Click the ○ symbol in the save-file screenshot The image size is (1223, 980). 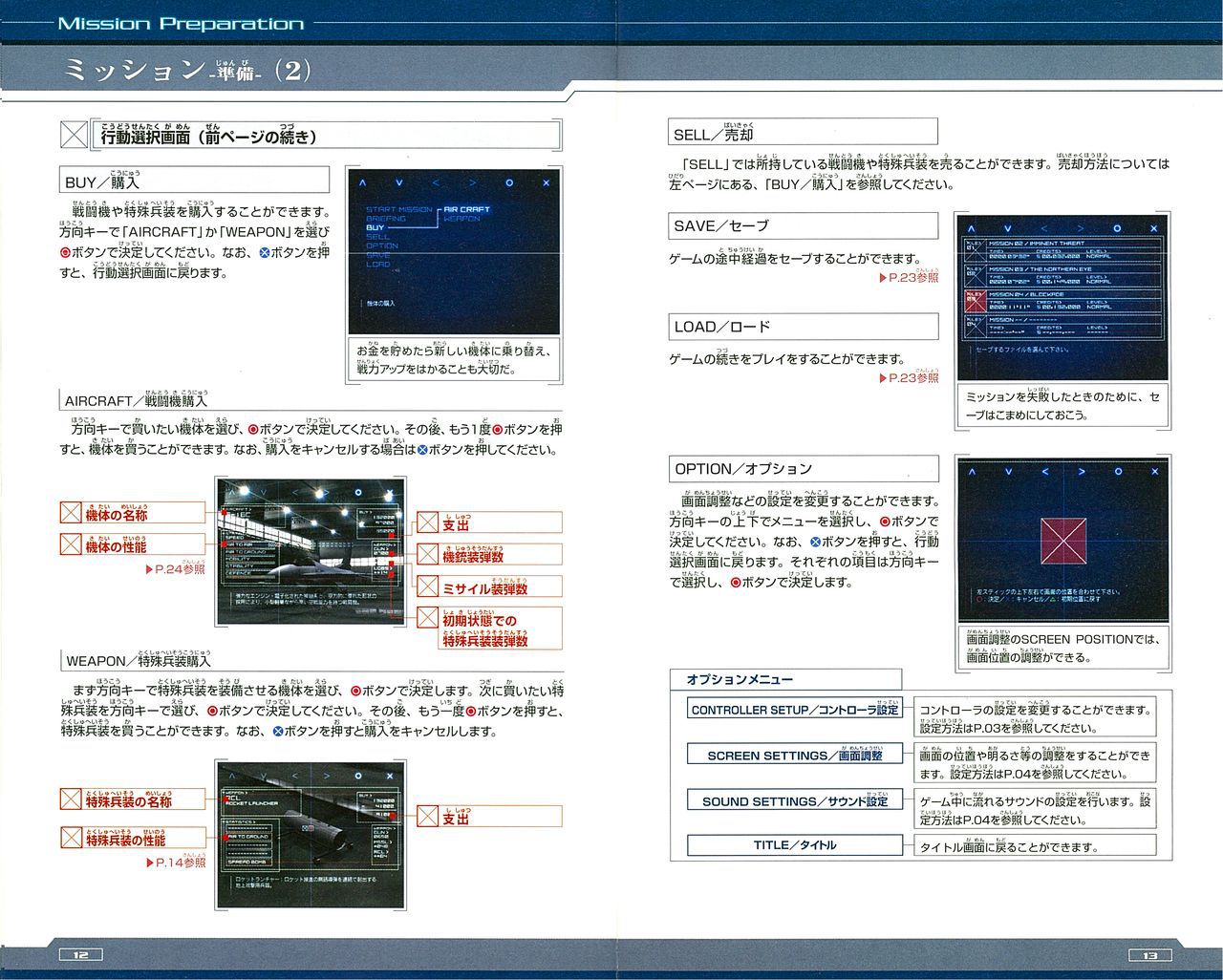1117,229
